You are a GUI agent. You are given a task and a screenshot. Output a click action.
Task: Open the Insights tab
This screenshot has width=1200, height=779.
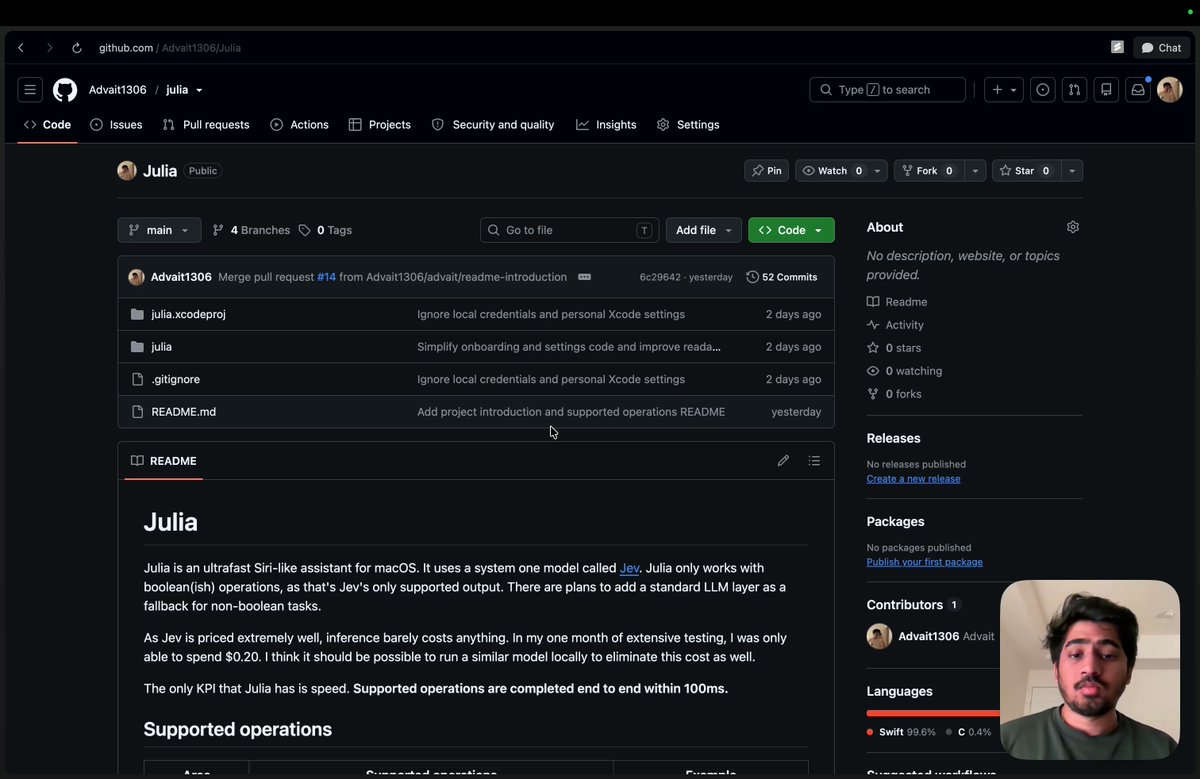pyautogui.click(x=606, y=125)
